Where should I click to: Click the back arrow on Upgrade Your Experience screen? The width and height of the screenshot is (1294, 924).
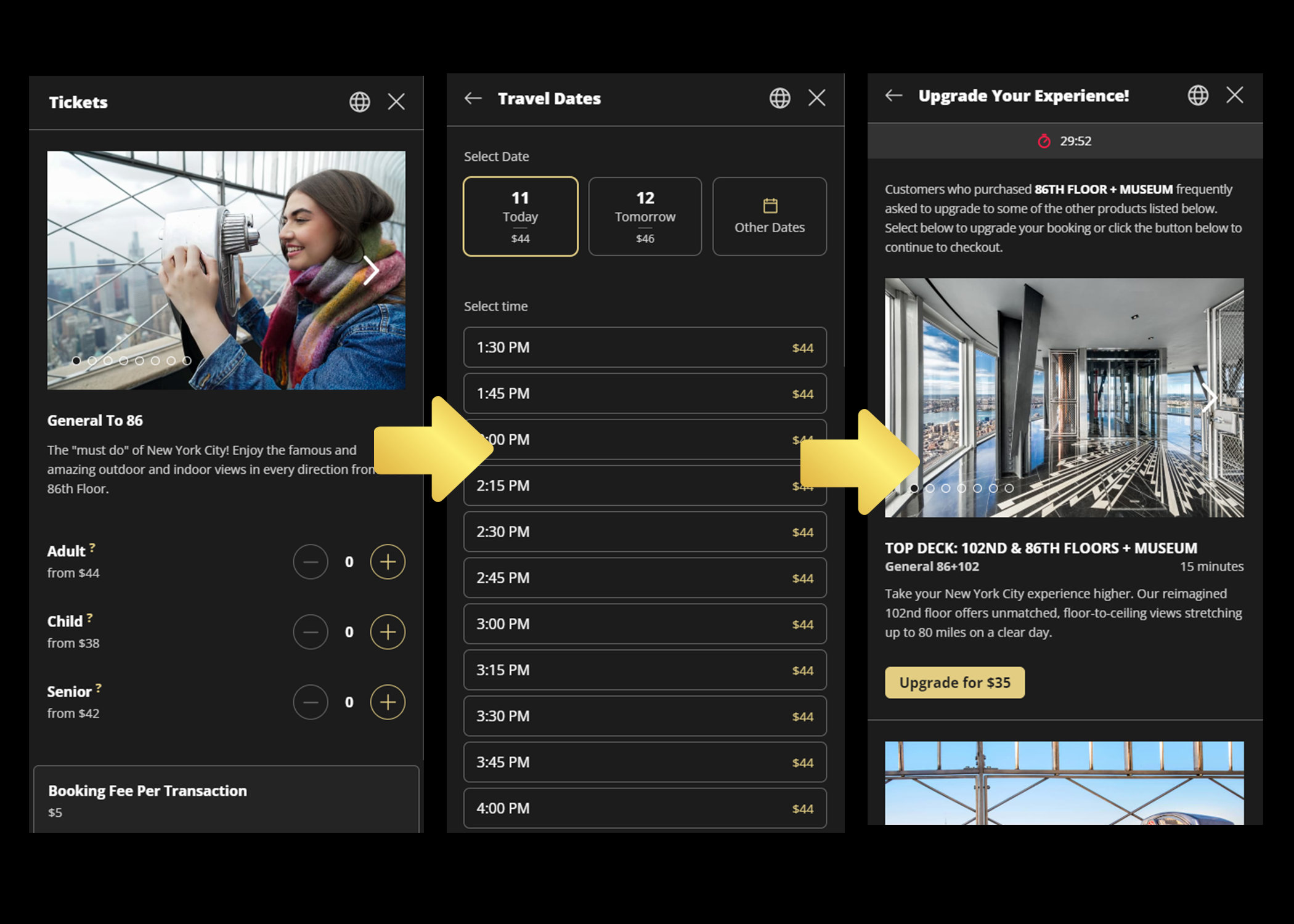point(894,96)
